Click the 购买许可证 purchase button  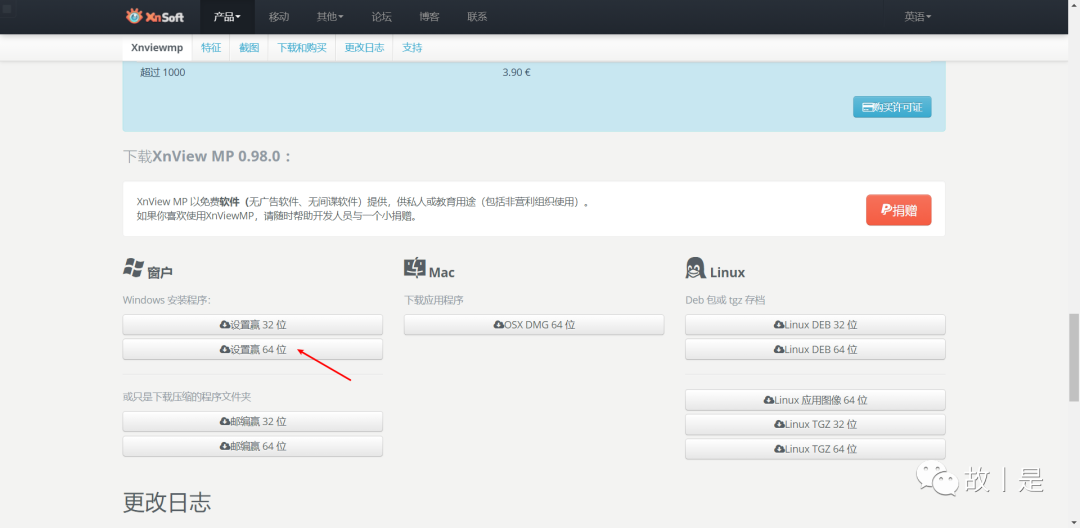pos(892,107)
